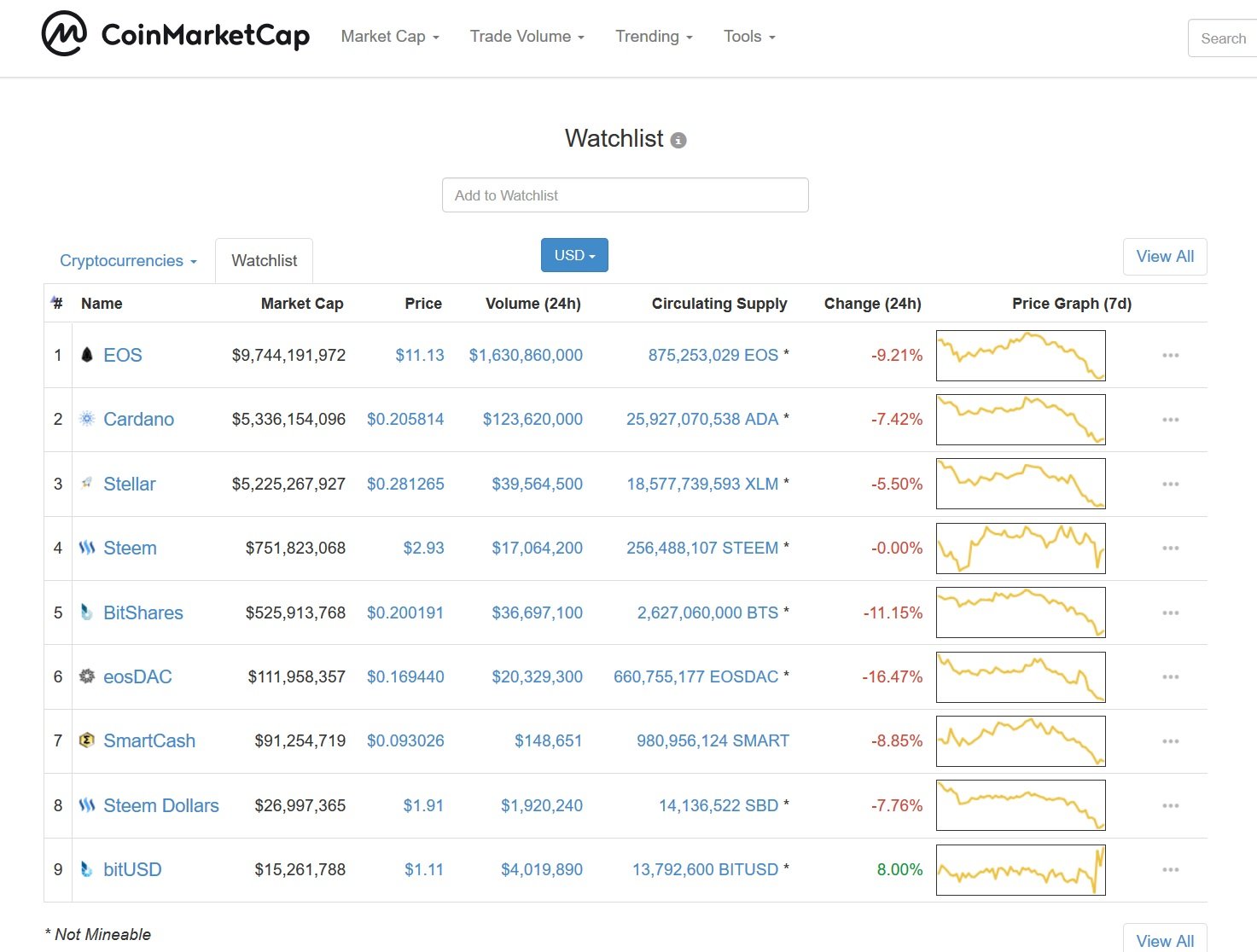Viewport: 1257px width, 952px height.
Task: Expand the Market Cap navigation menu
Action: click(x=390, y=37)
